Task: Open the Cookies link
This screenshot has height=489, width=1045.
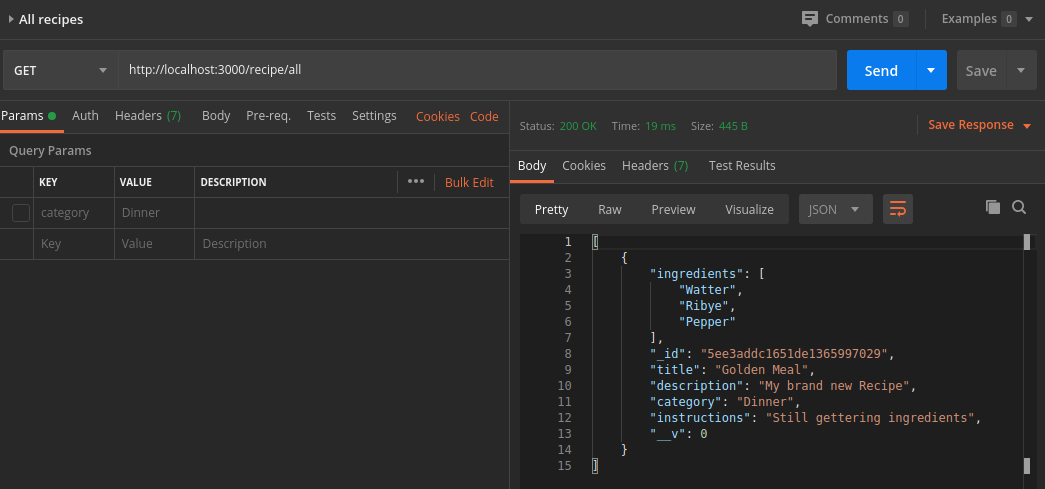Action: coord(438,117)
